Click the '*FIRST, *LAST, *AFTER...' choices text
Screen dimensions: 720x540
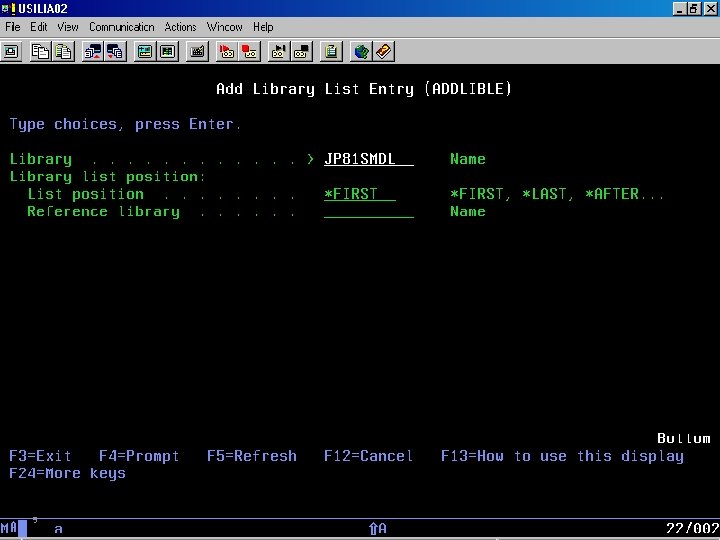pos(557,194)
